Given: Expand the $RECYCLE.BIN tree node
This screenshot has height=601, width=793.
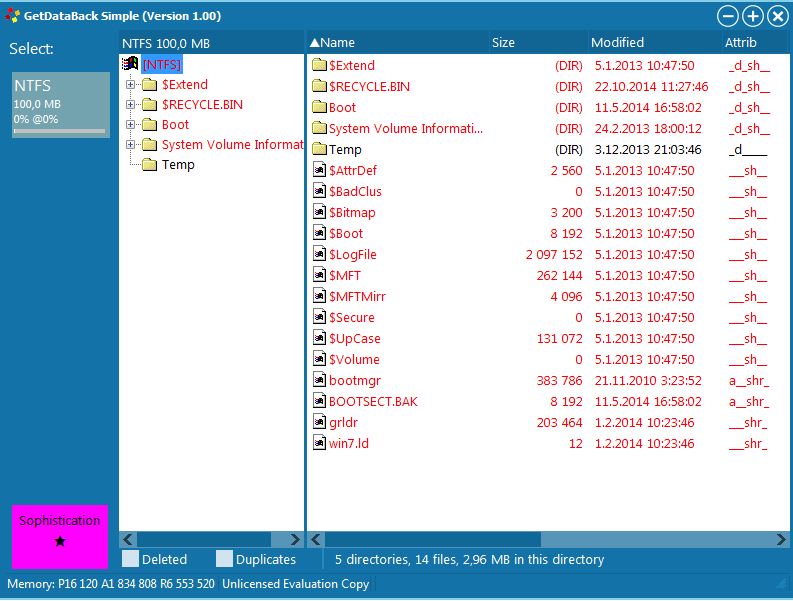Looking at the screenshot, I should (x=130, y=105).
